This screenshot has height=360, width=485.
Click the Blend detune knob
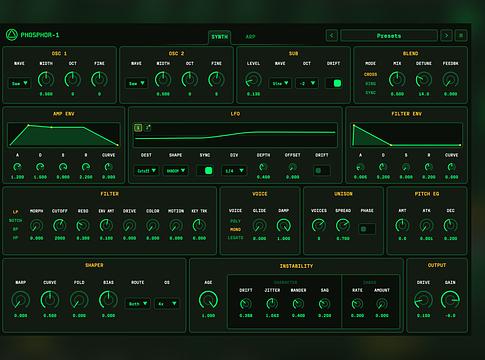(x=424, y=80)
